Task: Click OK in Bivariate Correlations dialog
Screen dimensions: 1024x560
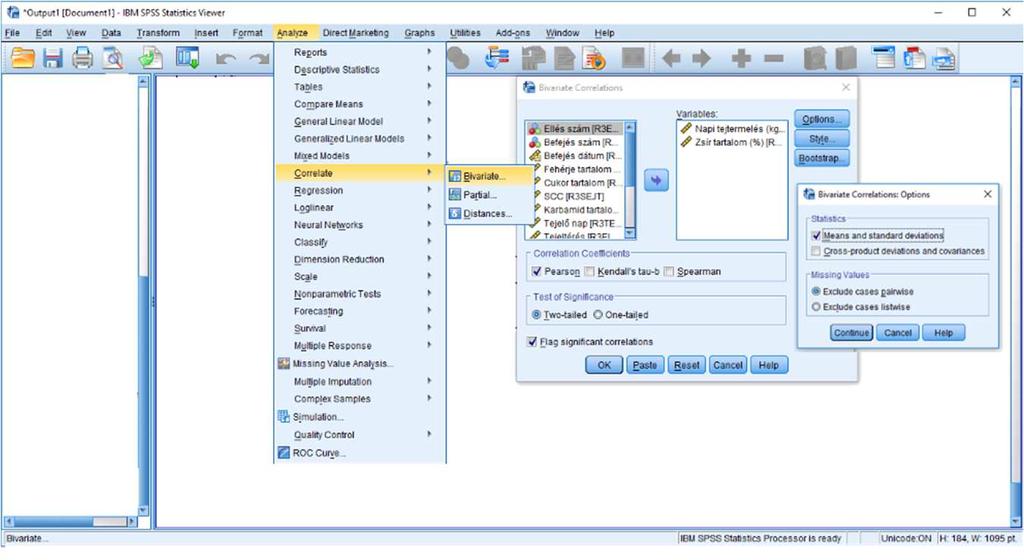Action: coord(604,366)
